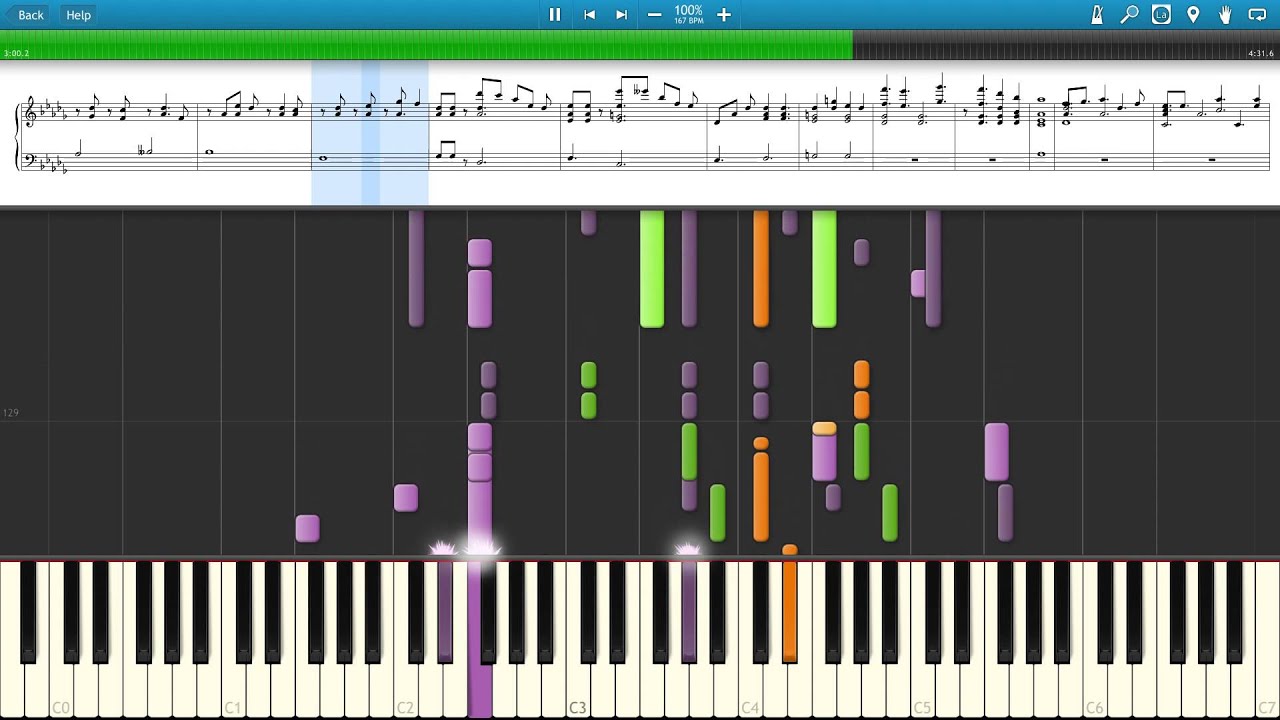Screen dimensions: 1280x720
Task: Play the white key labeled C3
Action: pyautogui.click(x=578, y=690)
